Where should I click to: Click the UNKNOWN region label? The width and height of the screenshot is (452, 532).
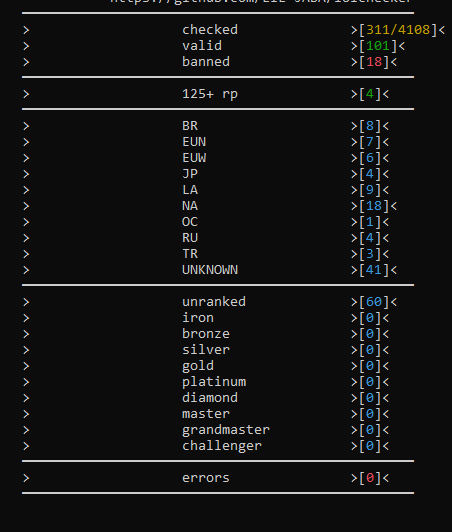coord(210,270)
